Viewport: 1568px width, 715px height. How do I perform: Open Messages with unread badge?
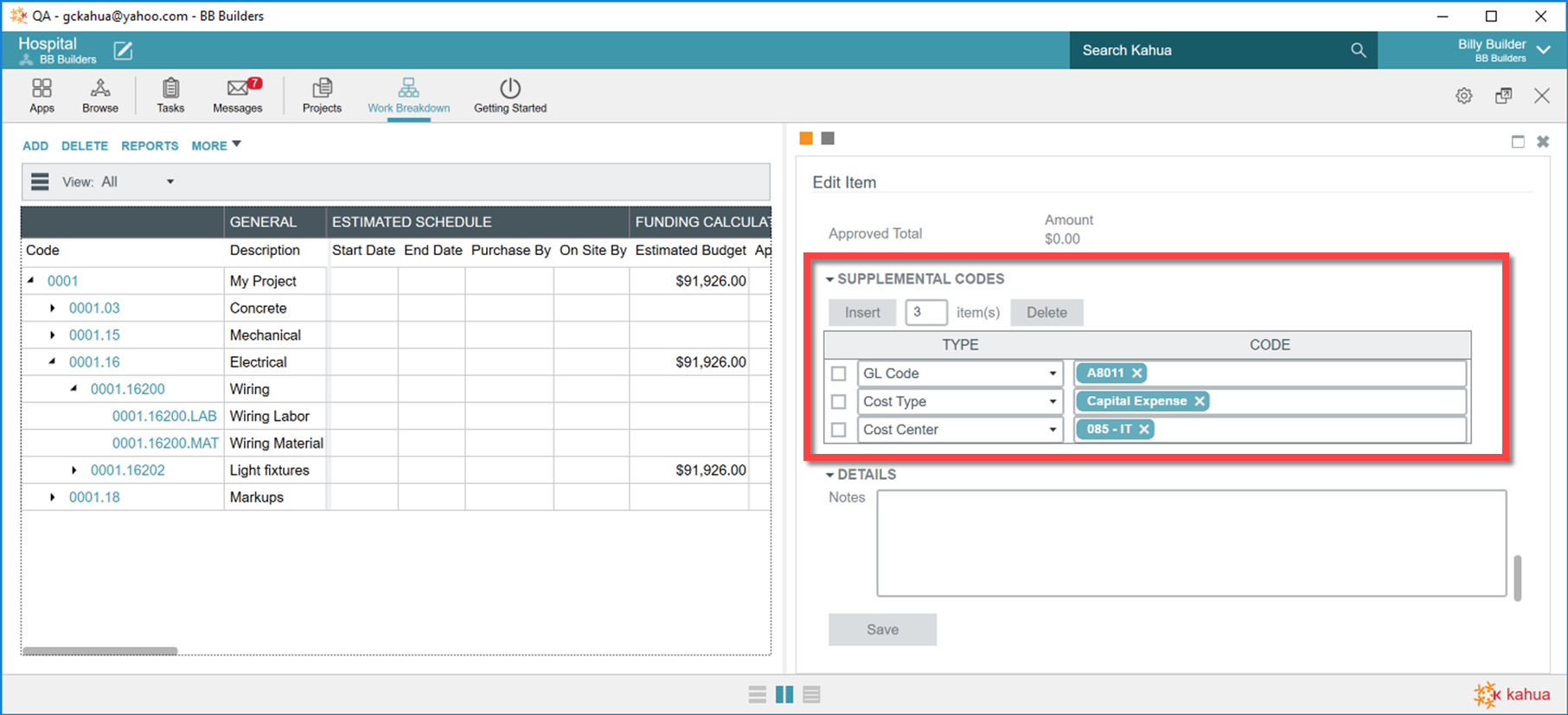pos(238,95)
